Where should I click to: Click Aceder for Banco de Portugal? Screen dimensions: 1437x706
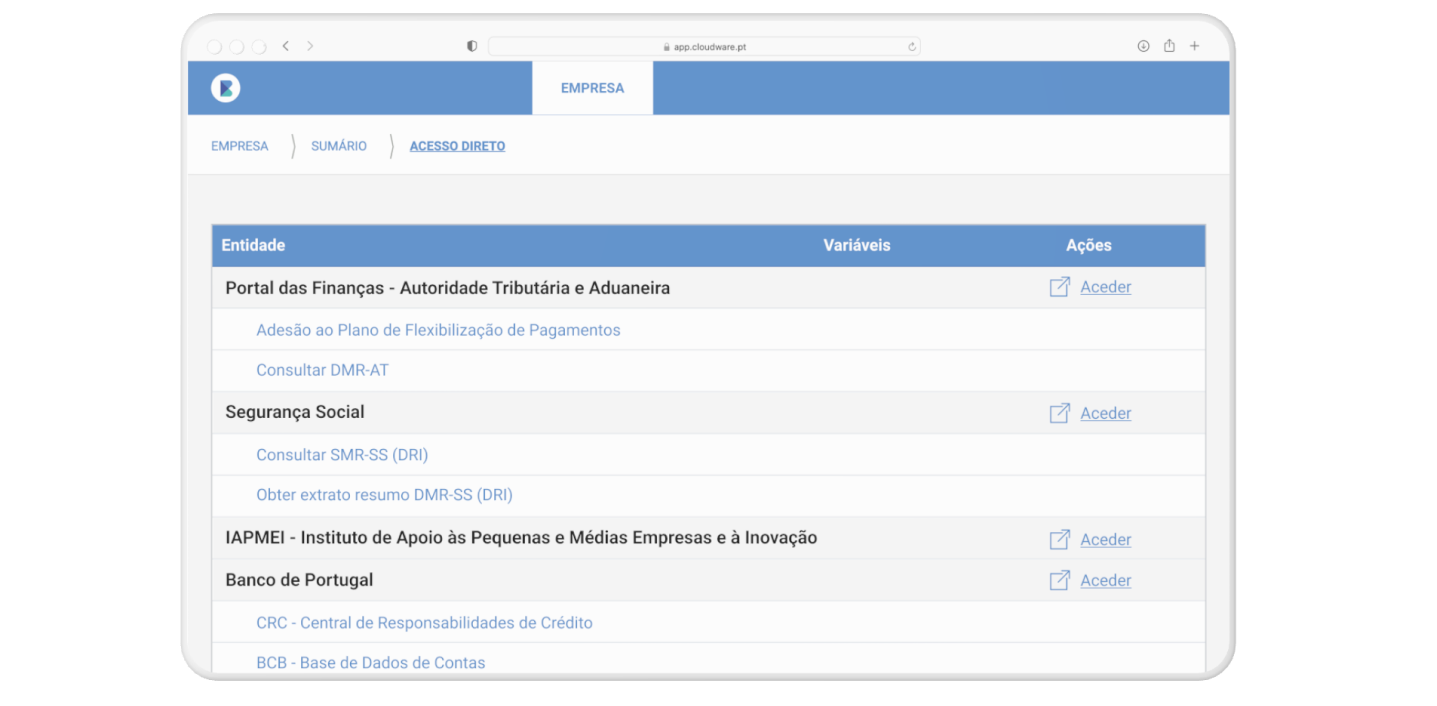coord(1106,580)
